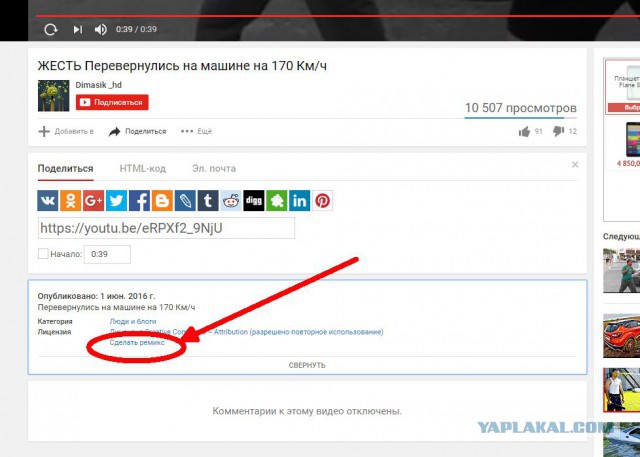Share to Facebook

pyautogui.click(x=139, y=200)
